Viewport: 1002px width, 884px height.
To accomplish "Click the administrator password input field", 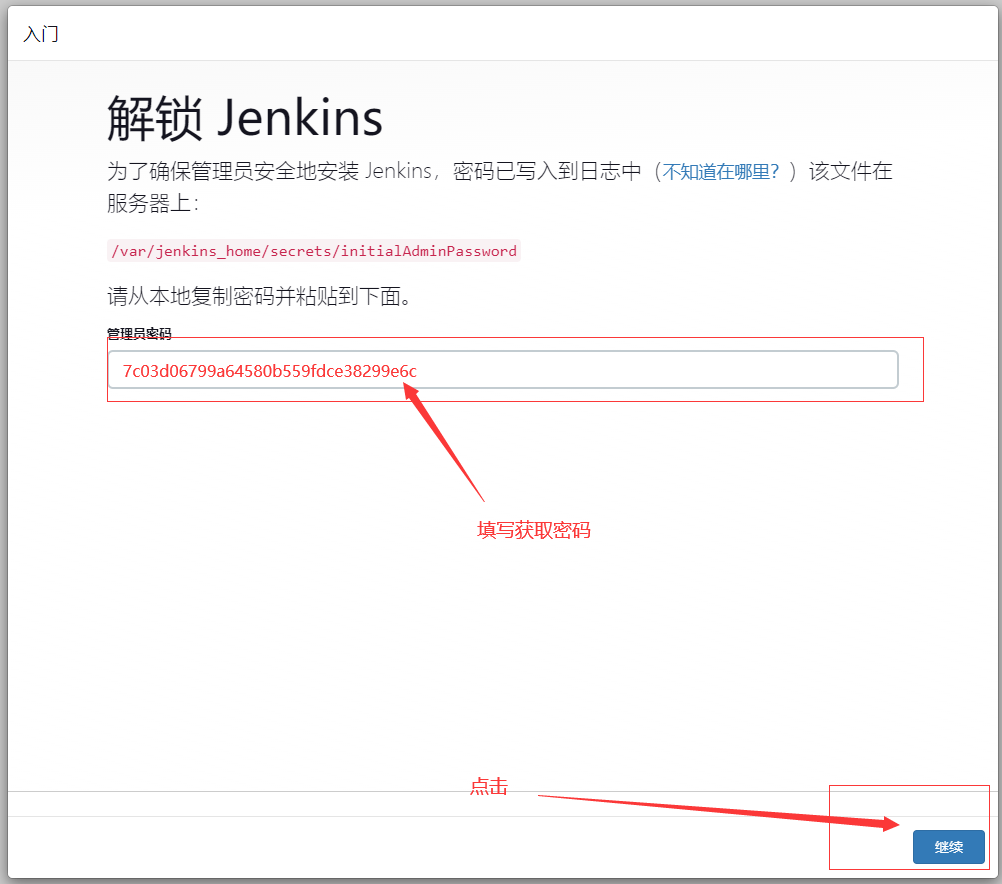I will tap(503, 369).
